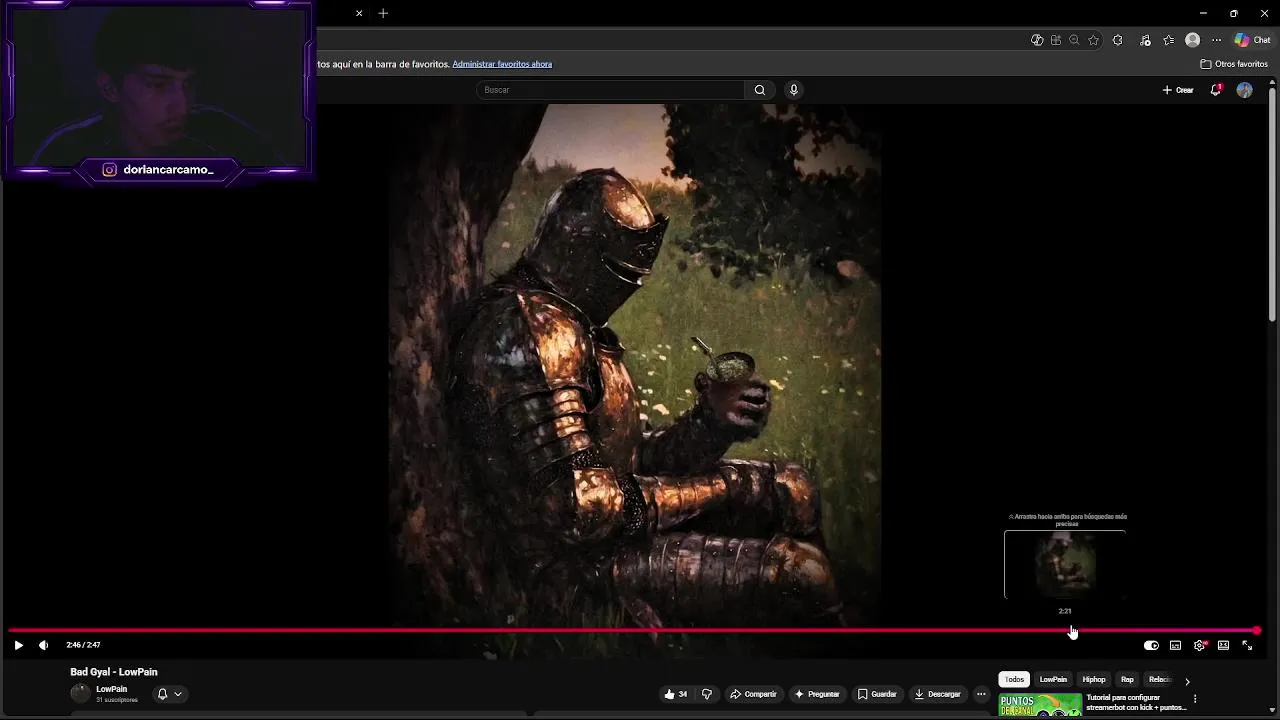Image resolution: width=1280 pixels, height=720 pixels.
Task: Open the notification bell dropdown for LowPain
Action: (169, 694)
